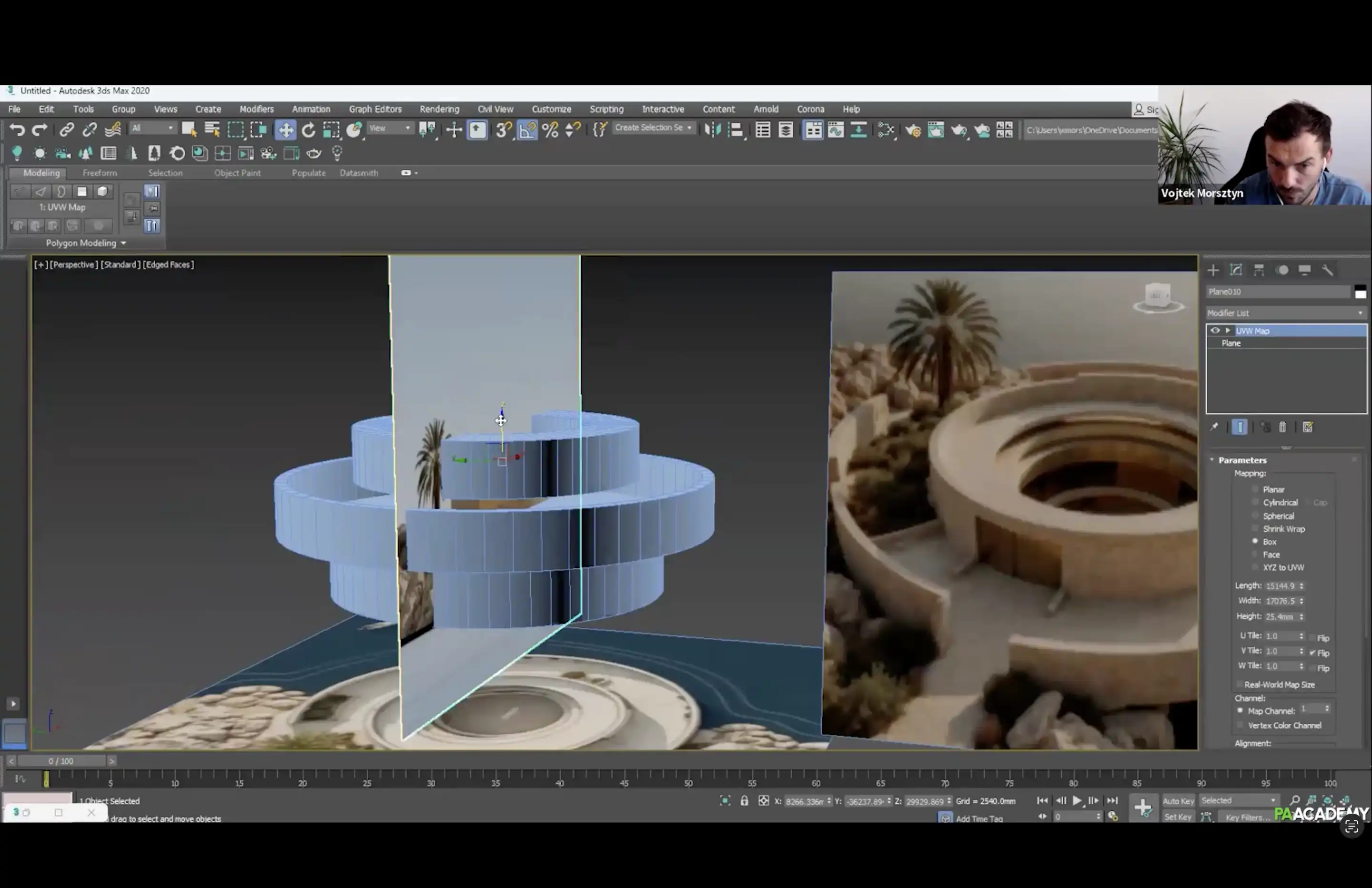This screenshot has height=888, width=1372.
Task: Open the Rendering menu
Action: 439,109
